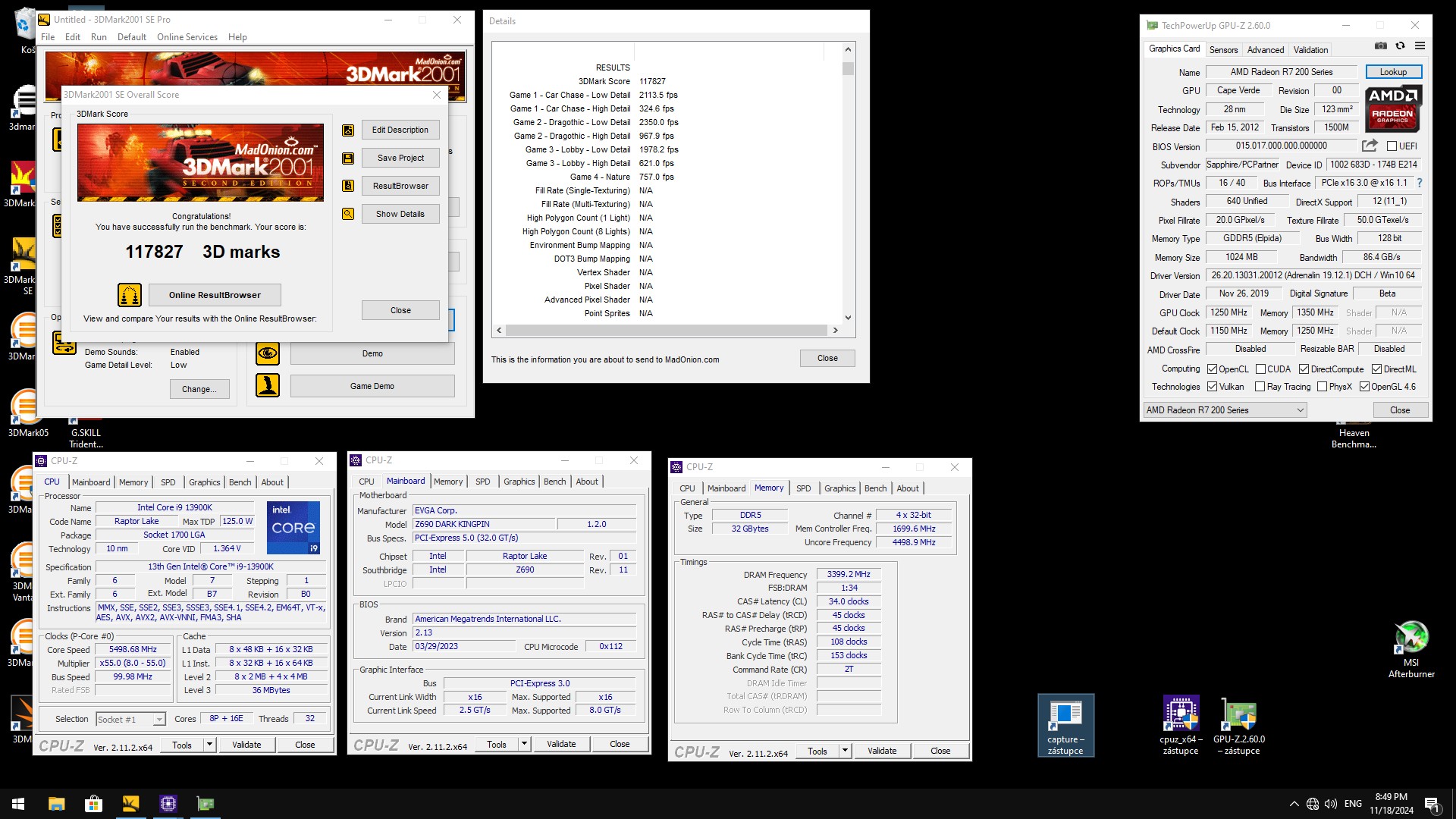Toggle DirectCompute checkbox in GPU-Z
1456x819 pixels.
point(1304,369)
